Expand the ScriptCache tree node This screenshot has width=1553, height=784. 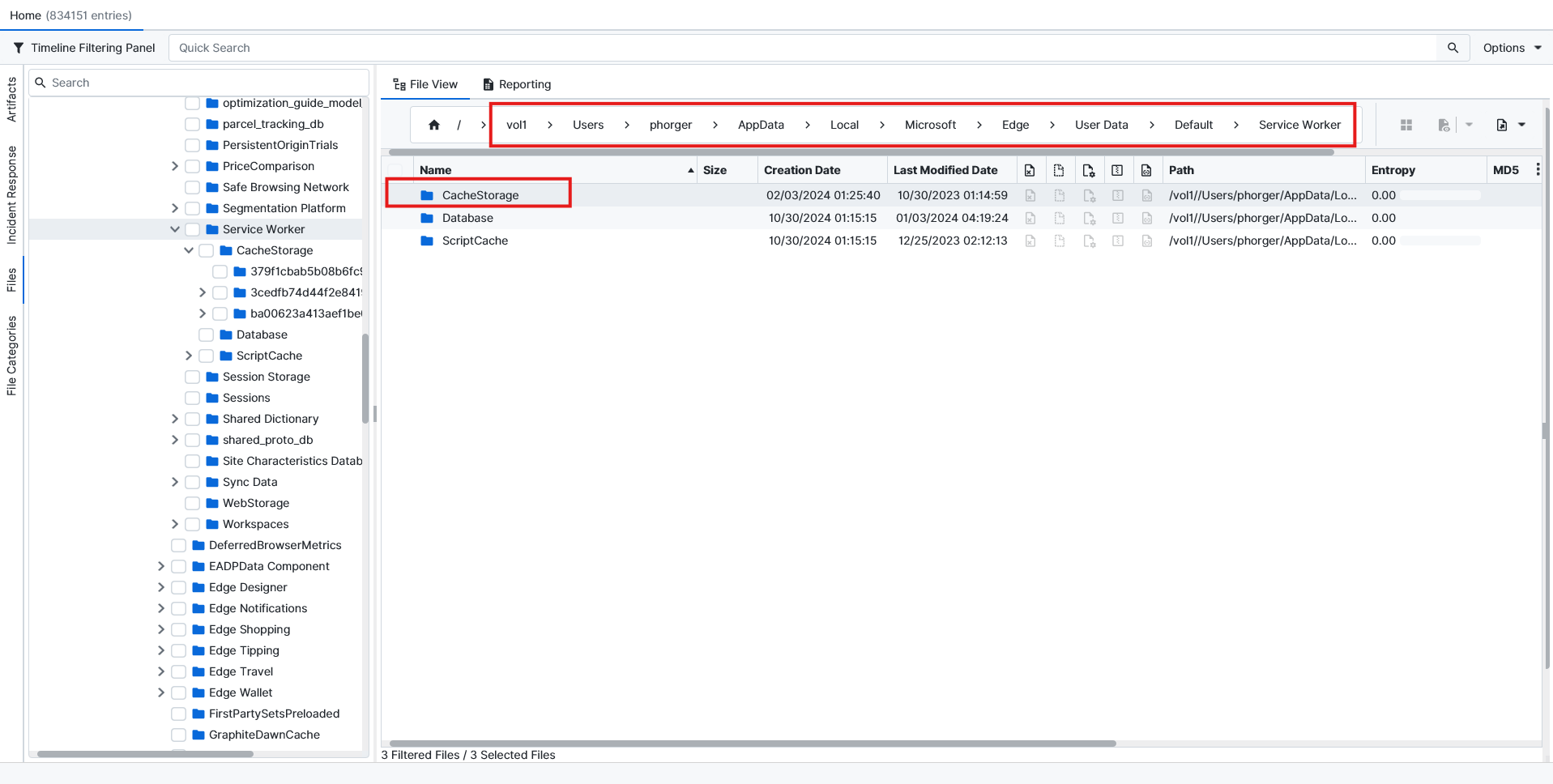(x=189, y=356)
